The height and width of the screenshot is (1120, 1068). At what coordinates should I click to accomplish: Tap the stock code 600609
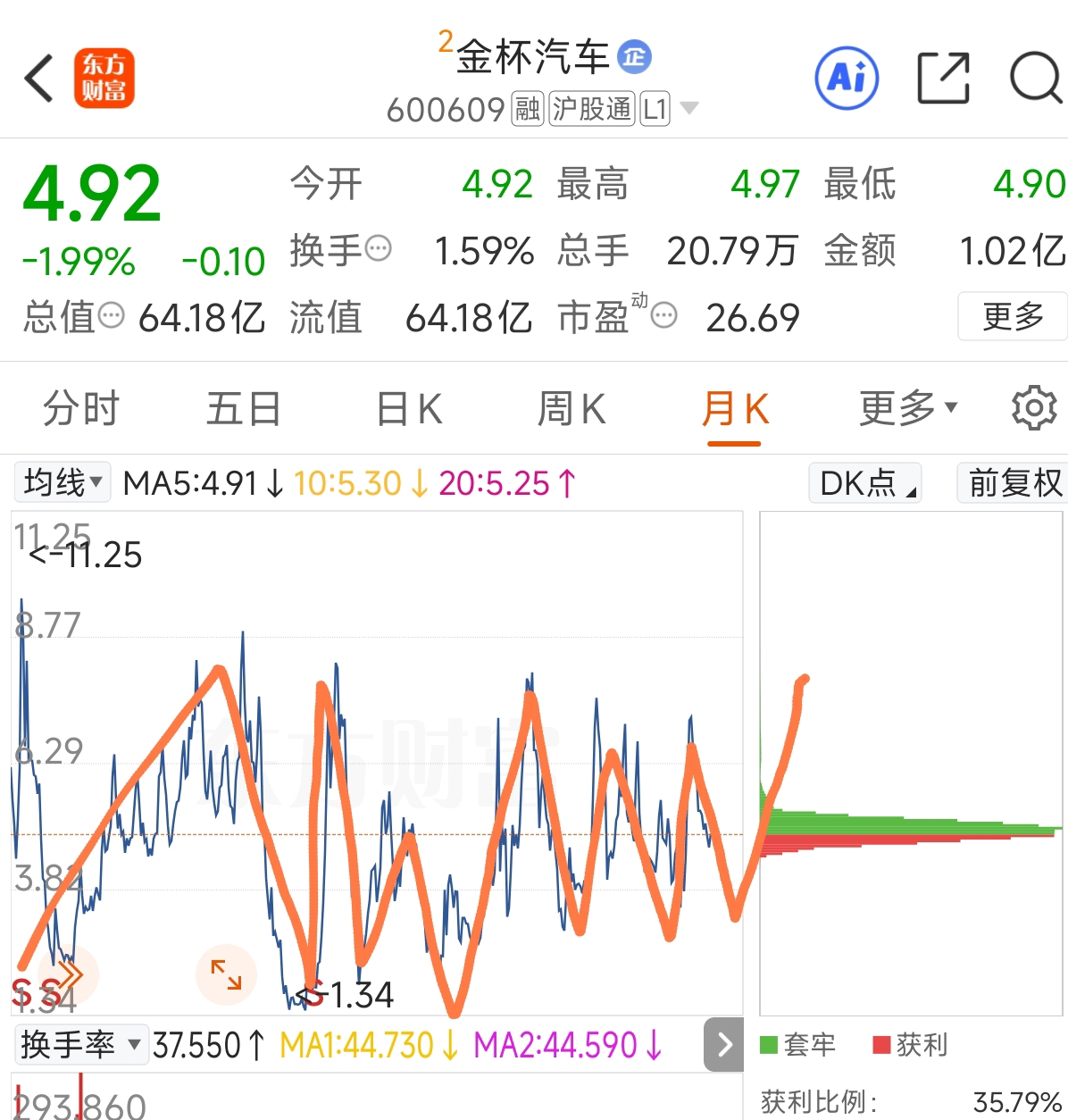point(446,110)
